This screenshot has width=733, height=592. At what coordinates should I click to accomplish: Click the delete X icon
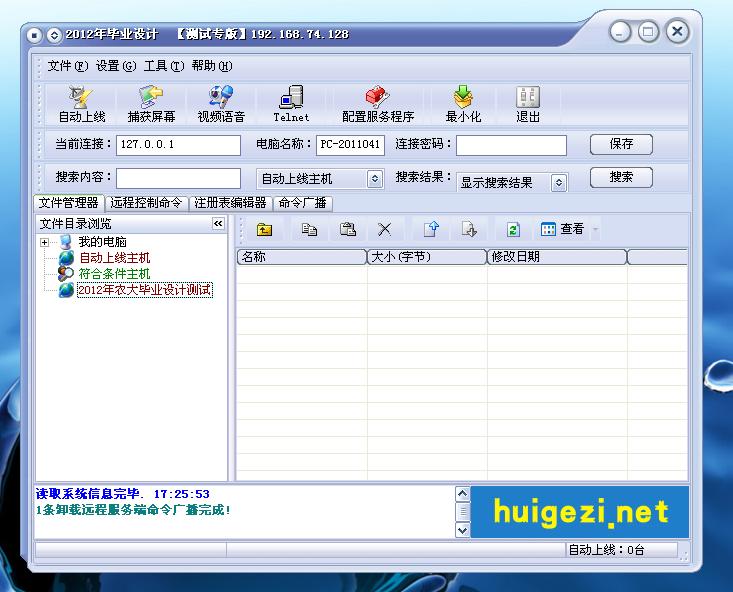click(x=384, y=229)
